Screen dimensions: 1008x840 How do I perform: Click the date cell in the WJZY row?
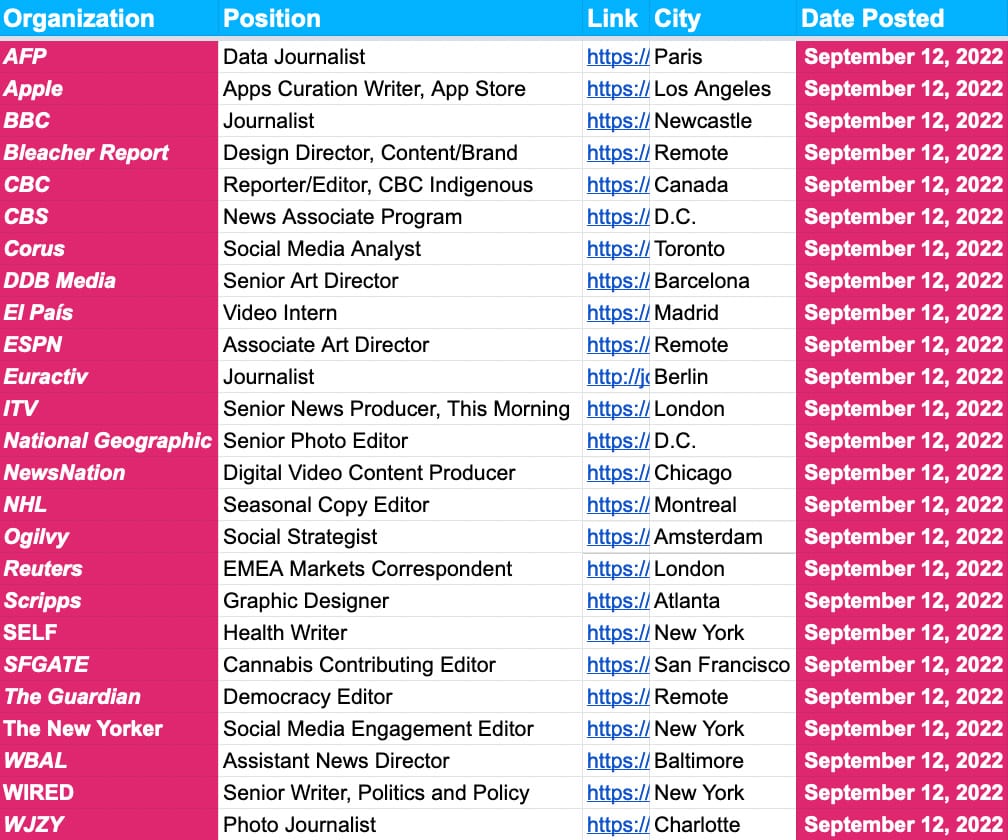coord(902,825)
